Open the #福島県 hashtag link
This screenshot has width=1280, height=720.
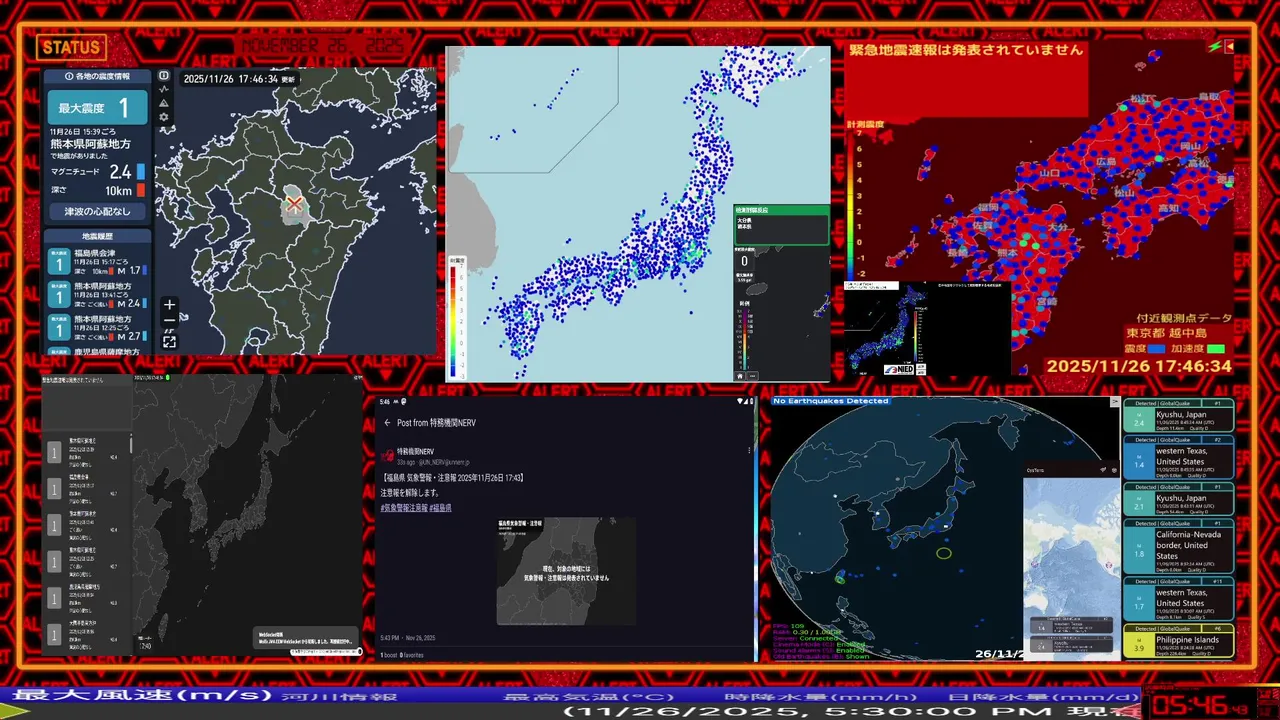point(440,508)
